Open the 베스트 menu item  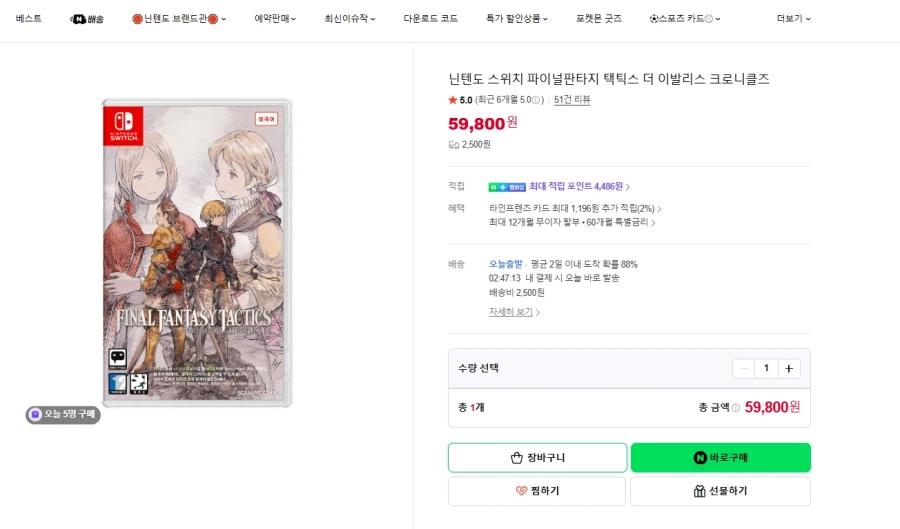[x=29, y=18]
